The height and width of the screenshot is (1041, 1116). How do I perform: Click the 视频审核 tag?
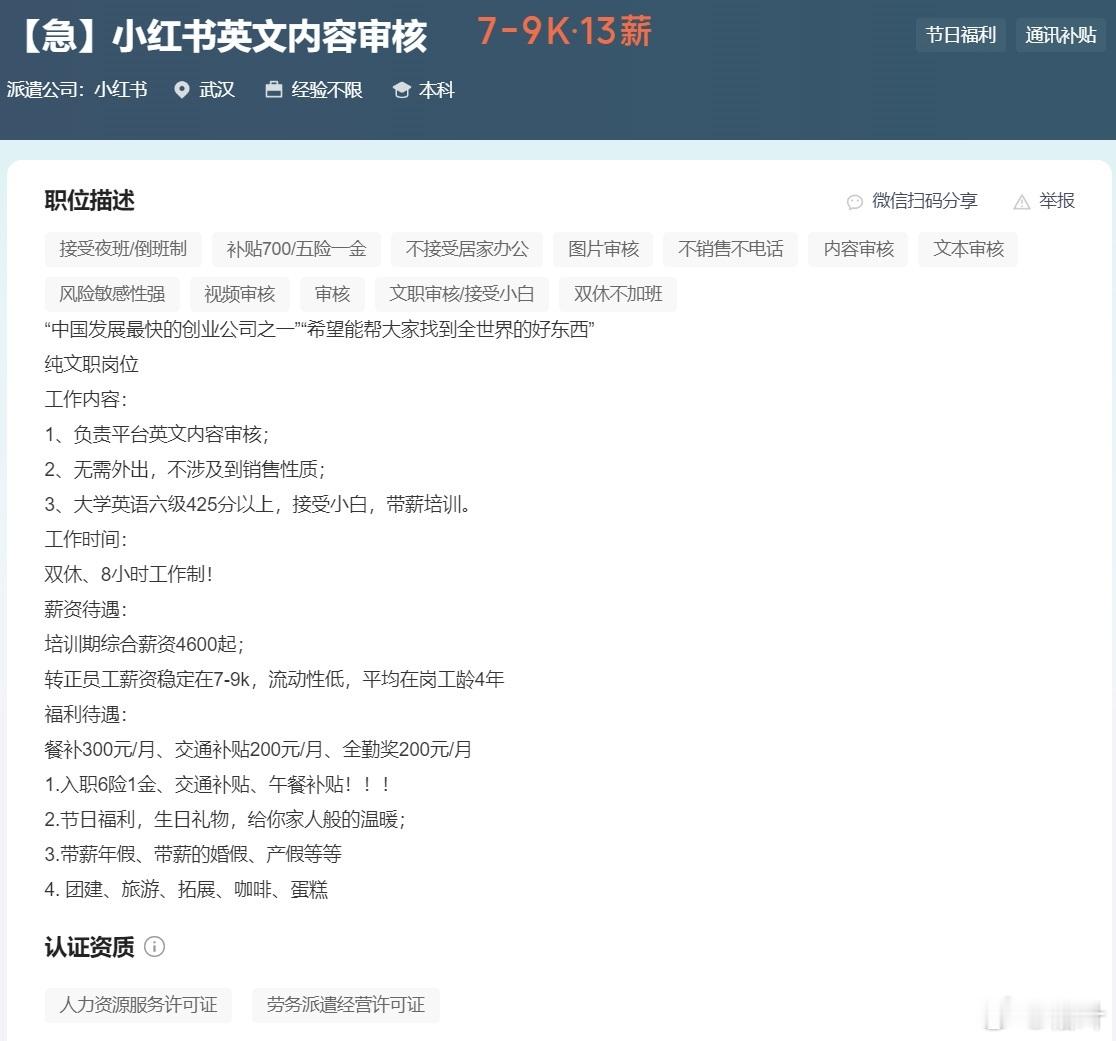(x=240, y=294)
